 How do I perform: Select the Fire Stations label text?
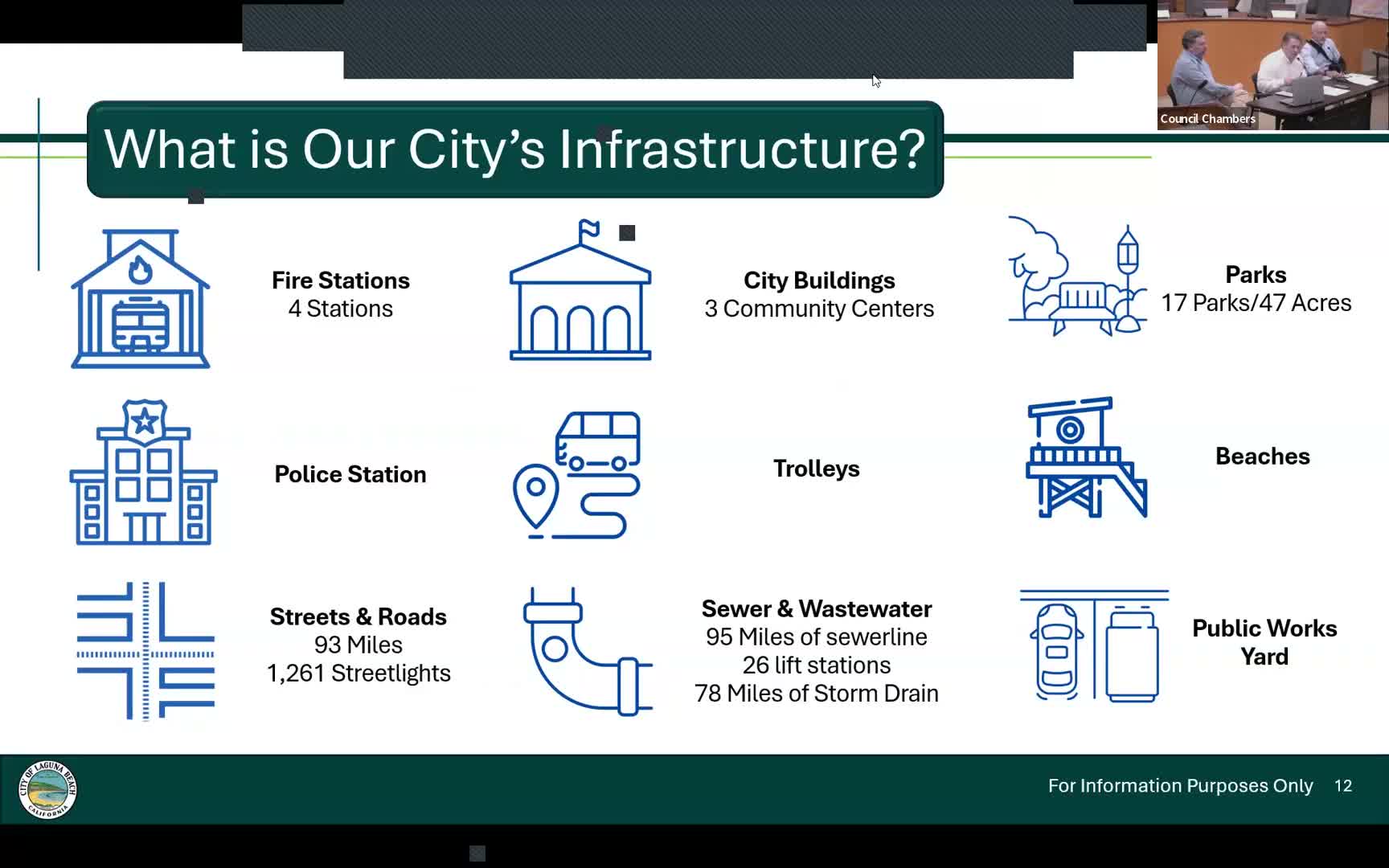340,280
